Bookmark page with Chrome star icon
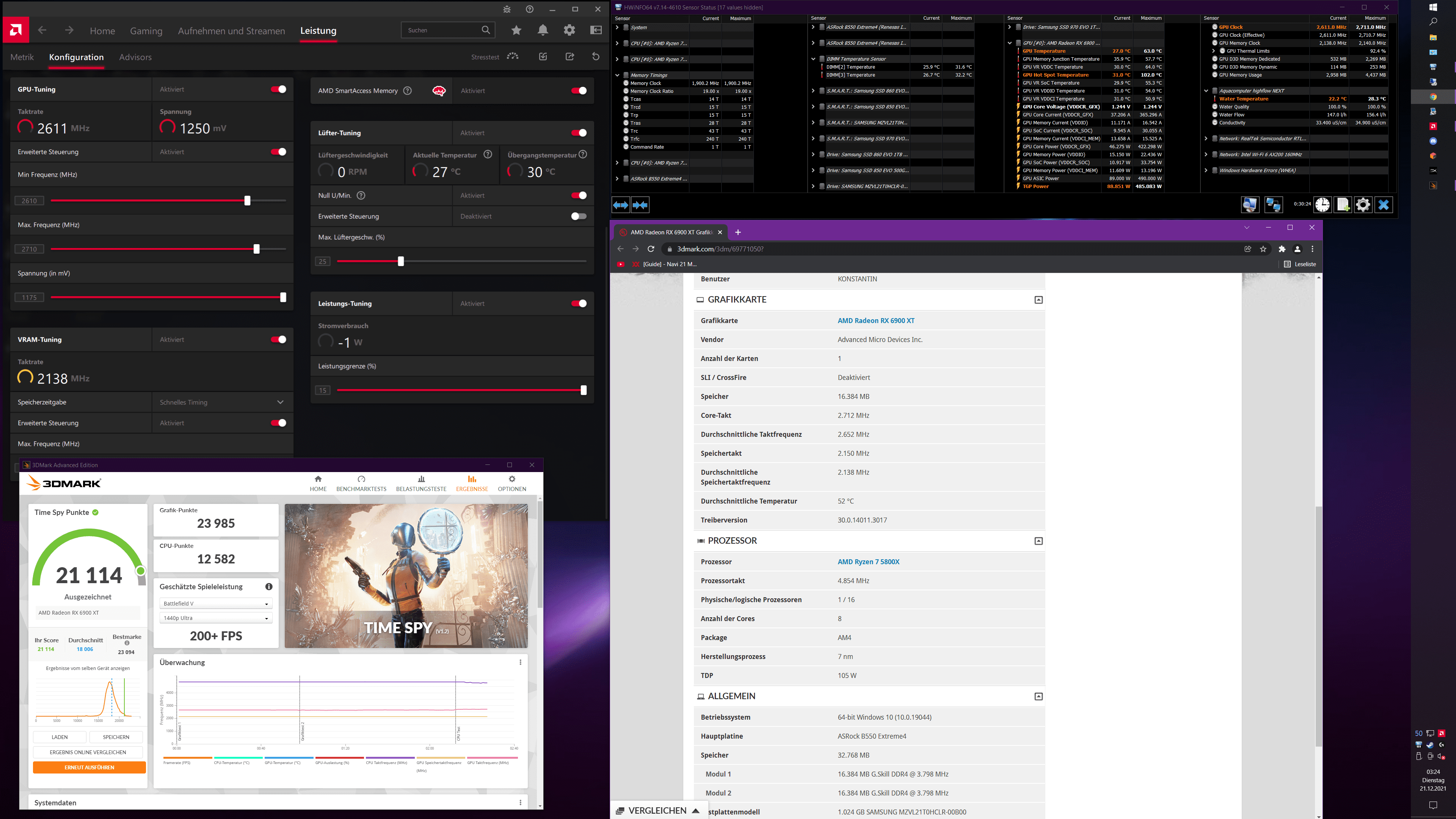1456x819 pixels. [x=1263, y=249]
